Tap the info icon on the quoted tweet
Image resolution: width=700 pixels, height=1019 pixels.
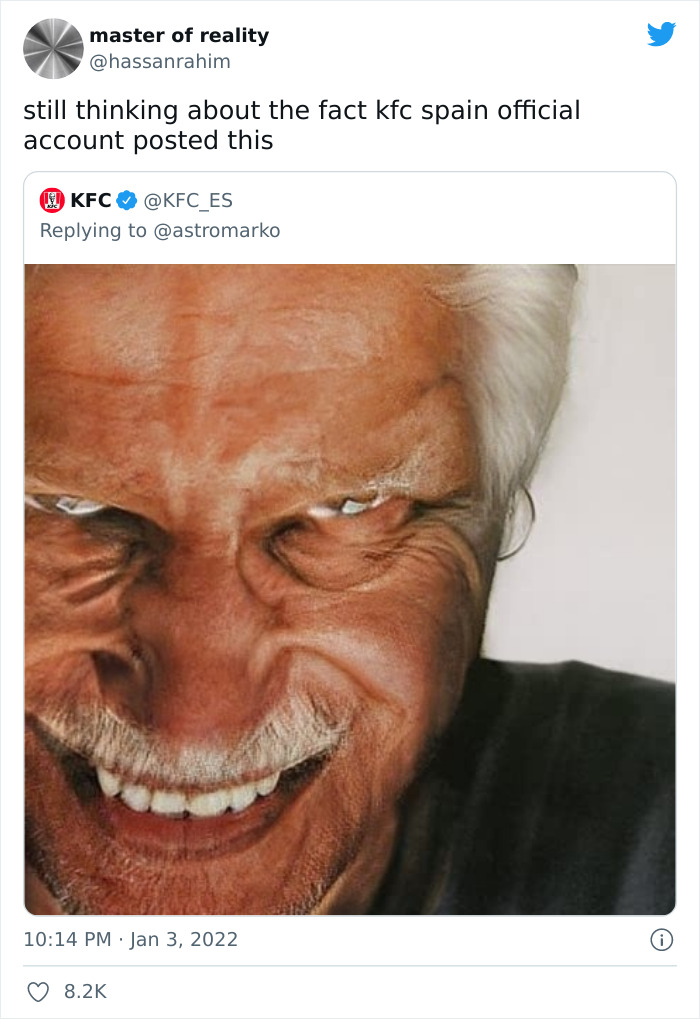coord(663,938)
